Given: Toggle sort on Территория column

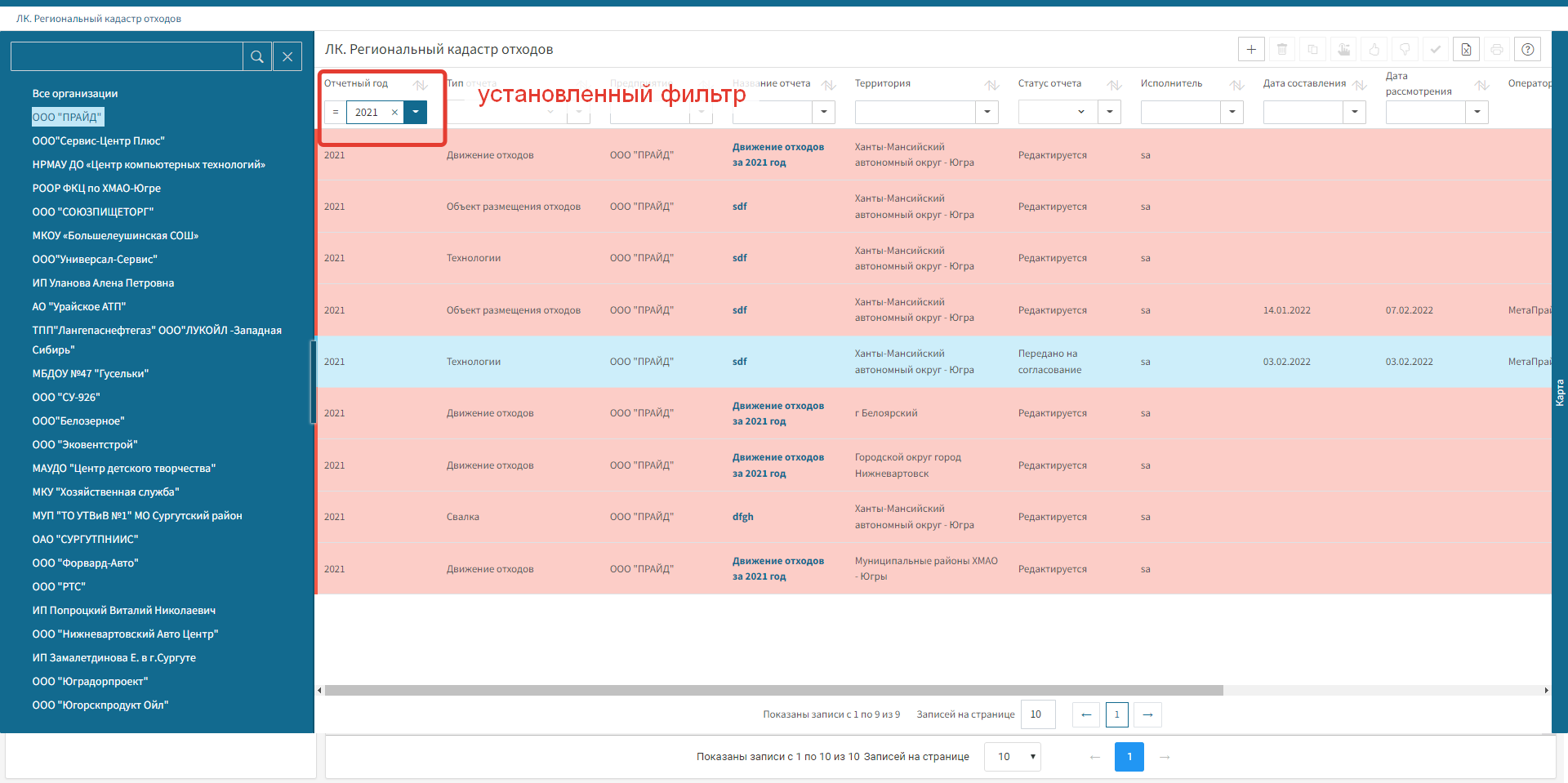Looking at the screenshot, I should (x=991, y=85).
